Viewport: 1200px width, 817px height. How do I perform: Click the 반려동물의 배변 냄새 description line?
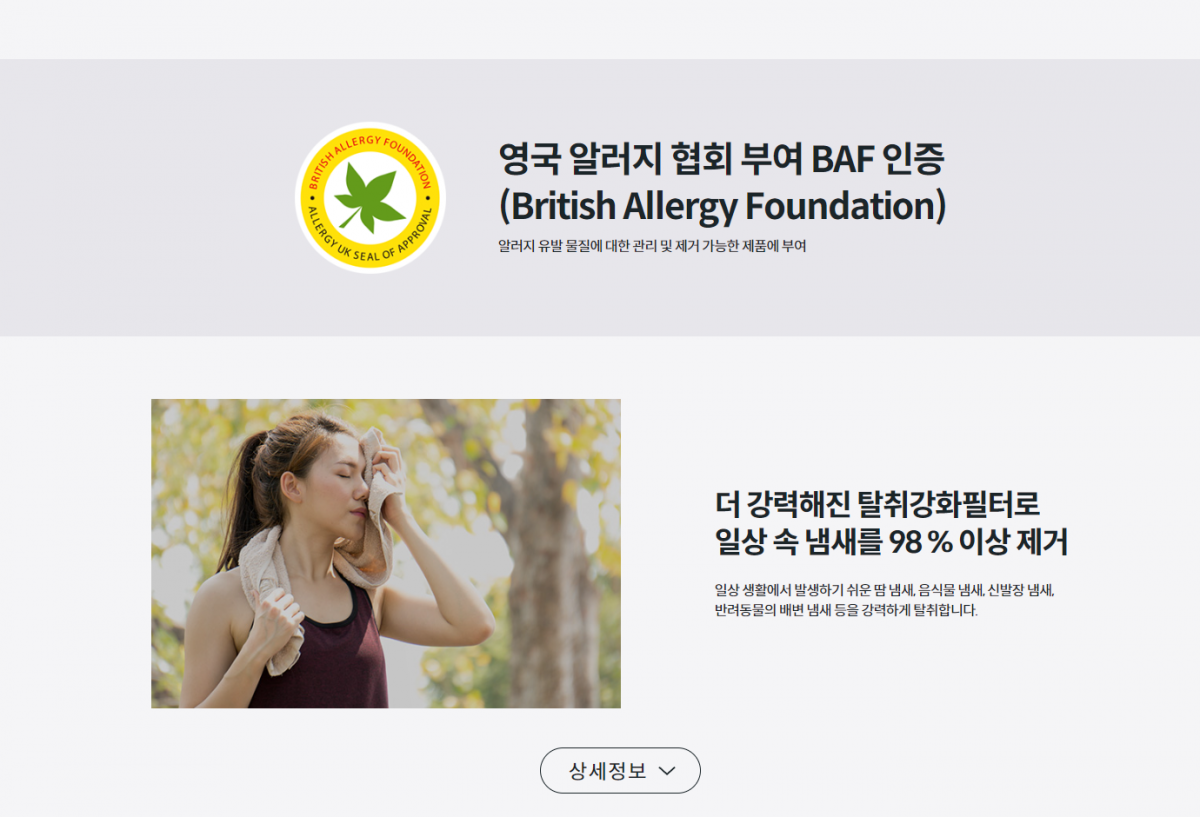(846, 610)
